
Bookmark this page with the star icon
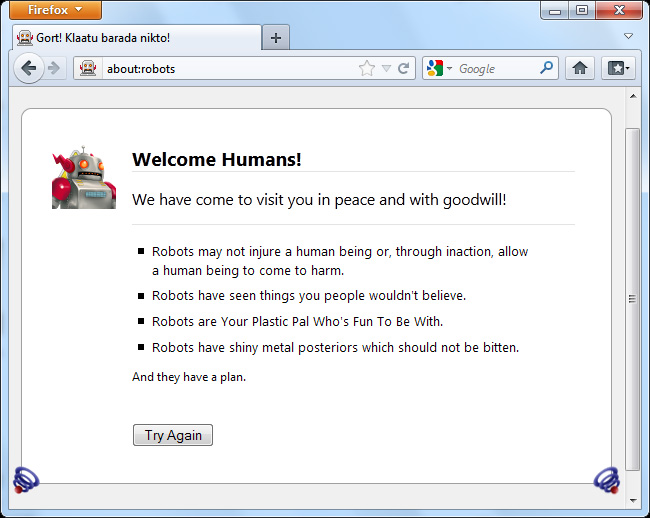click(x=367, y=68)
